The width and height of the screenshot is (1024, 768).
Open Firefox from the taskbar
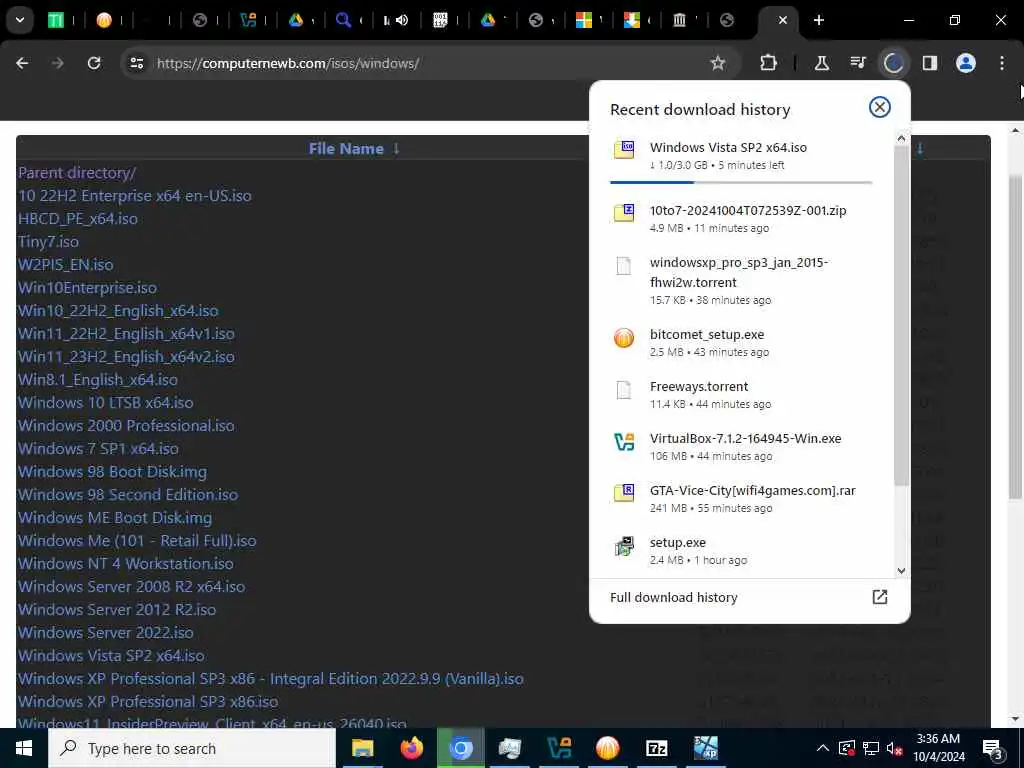[x=411, y=748]
